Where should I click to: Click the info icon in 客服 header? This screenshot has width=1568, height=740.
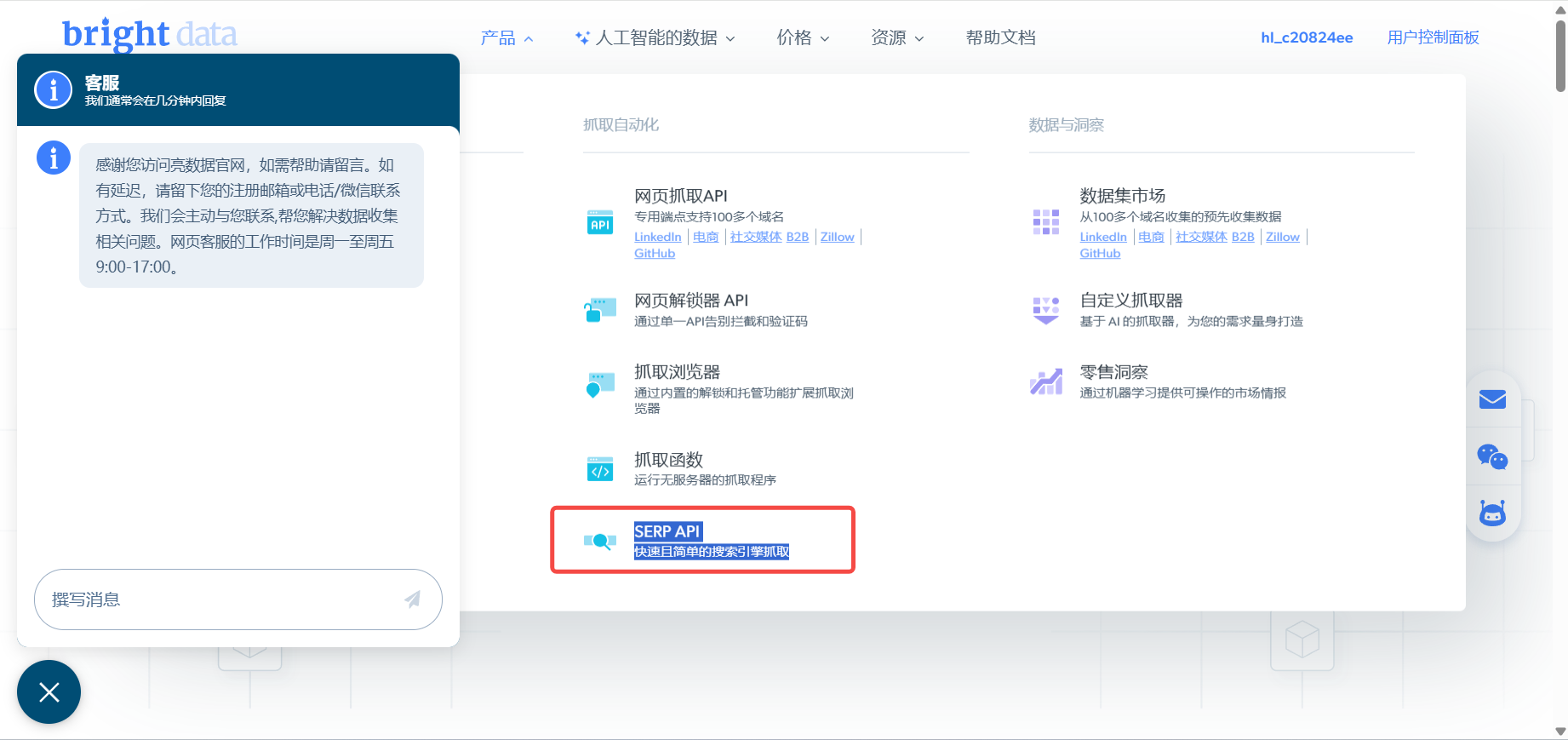[54, 89]
